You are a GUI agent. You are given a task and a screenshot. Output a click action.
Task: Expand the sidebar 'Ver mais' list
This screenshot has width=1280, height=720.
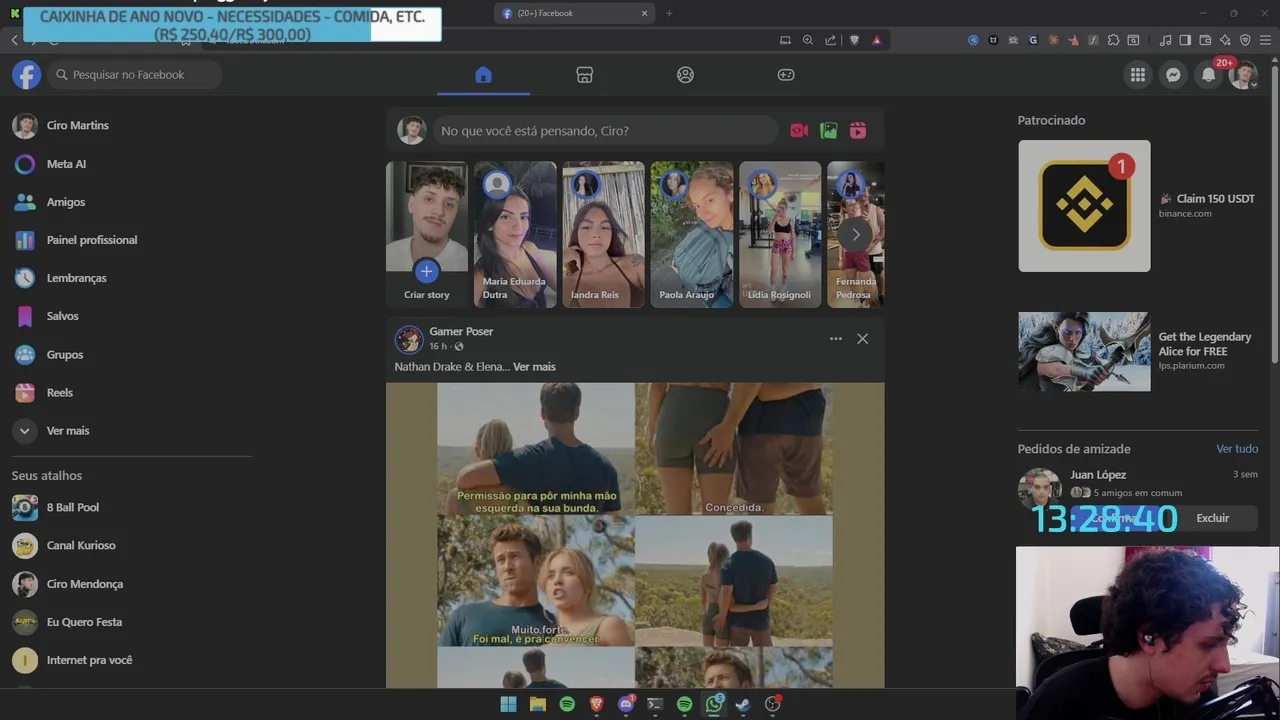pyautogui.click(x=130, y=431)
